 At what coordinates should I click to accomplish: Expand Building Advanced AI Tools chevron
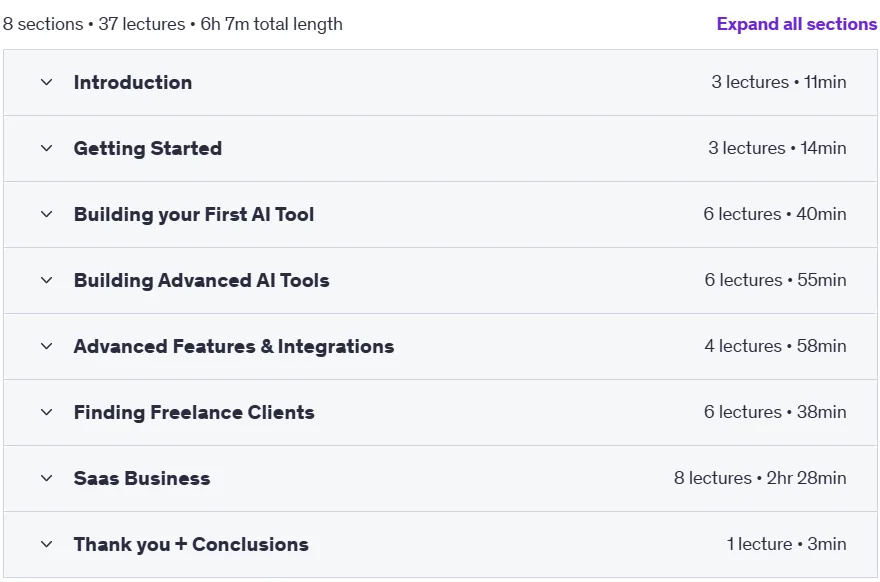[47, 280]
